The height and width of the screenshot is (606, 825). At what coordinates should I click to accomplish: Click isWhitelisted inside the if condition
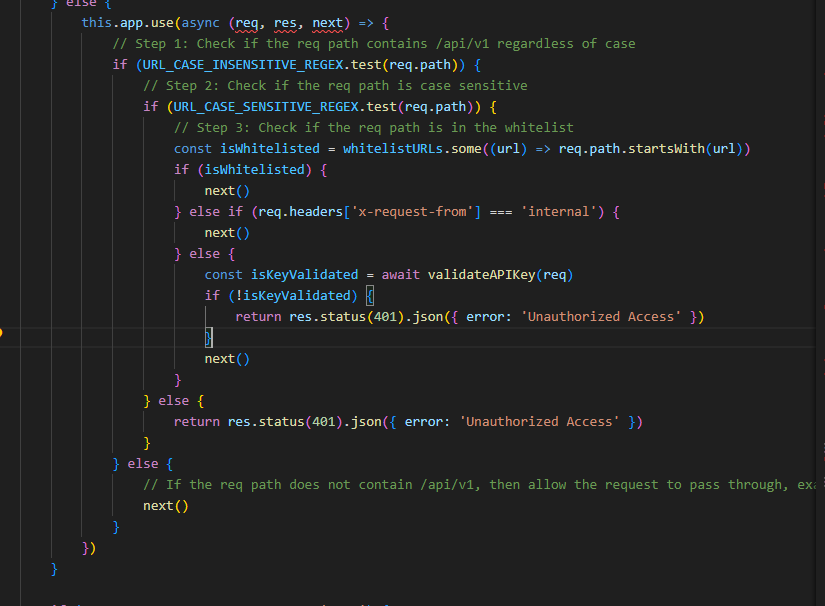pos(255,170)
